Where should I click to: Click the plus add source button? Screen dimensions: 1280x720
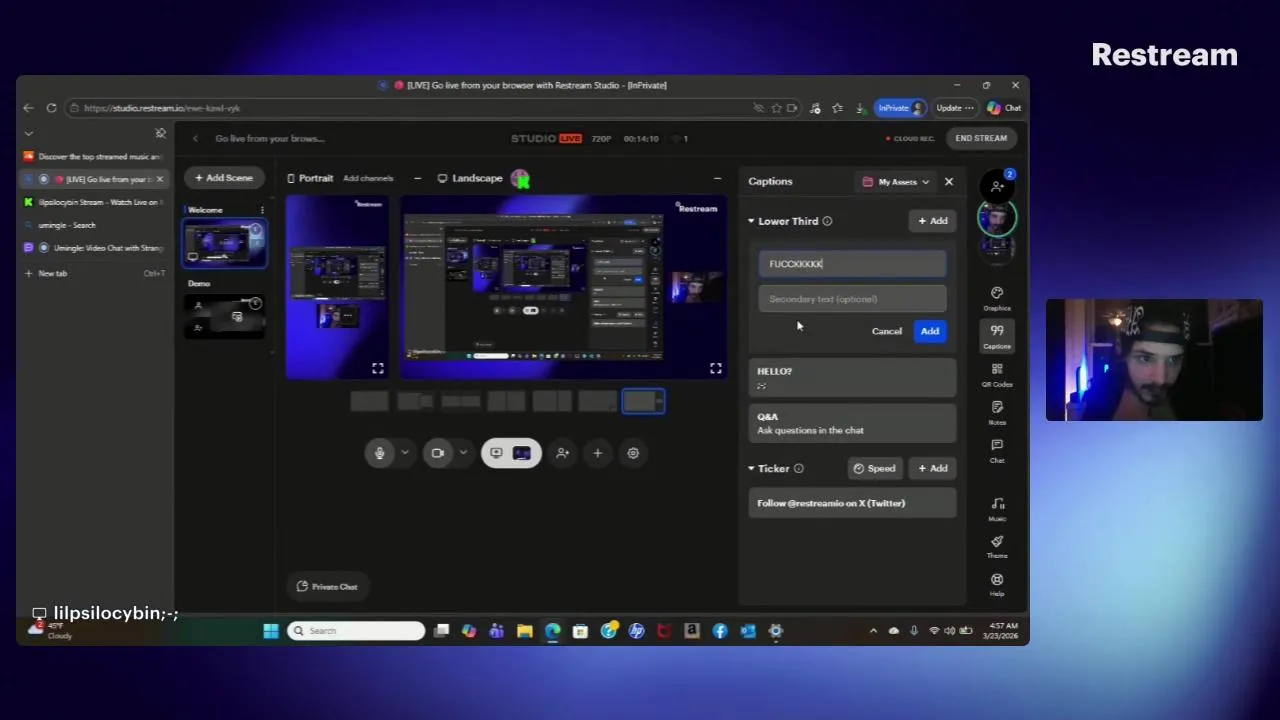(598, 453)
